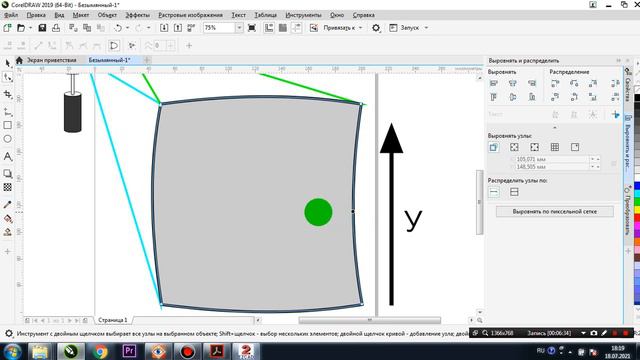Switch to Экран приветствия tab
Image resolution: width=640 pixels, height=360 pixels.
tap(51, 60)
